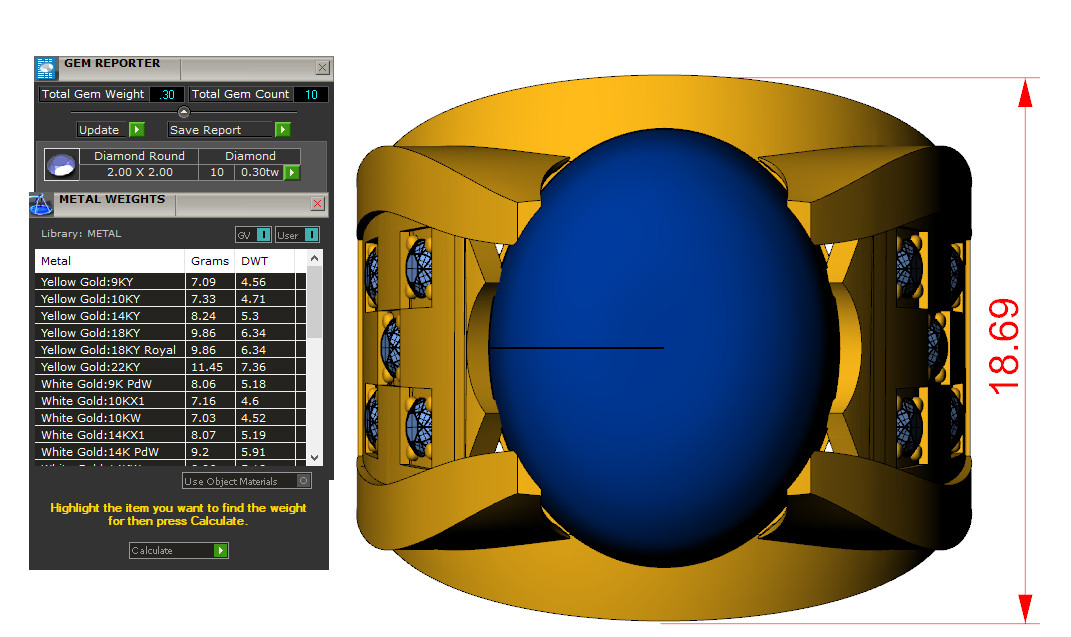Click the Total Gem Weight value field
1071x637 pixels.
166,95
